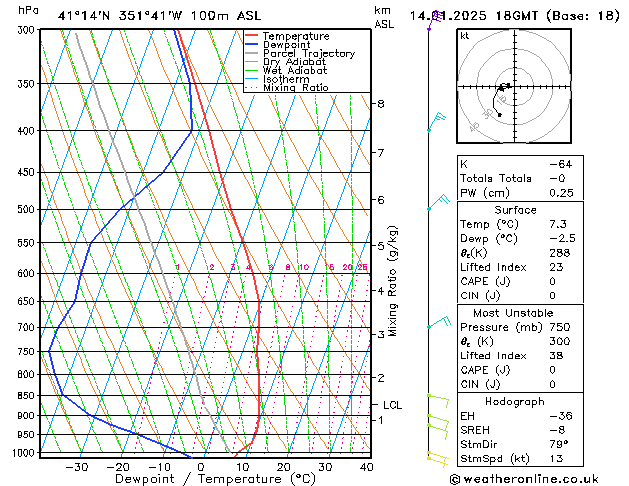The image size is (629, 486).
Task: Click the green wind barb at 850 hPa
Action: (x=438, y=401)
